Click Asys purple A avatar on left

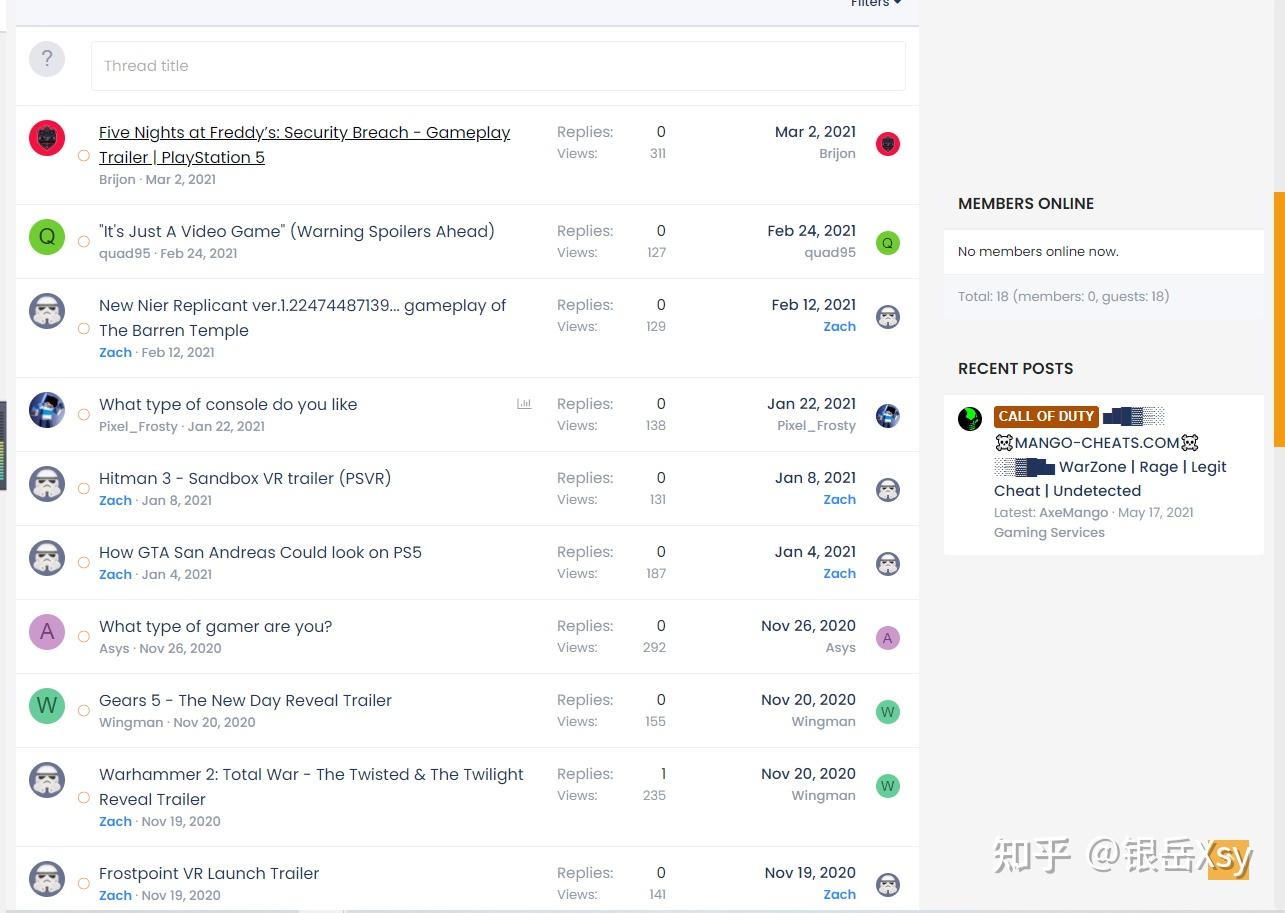(47, 632)
